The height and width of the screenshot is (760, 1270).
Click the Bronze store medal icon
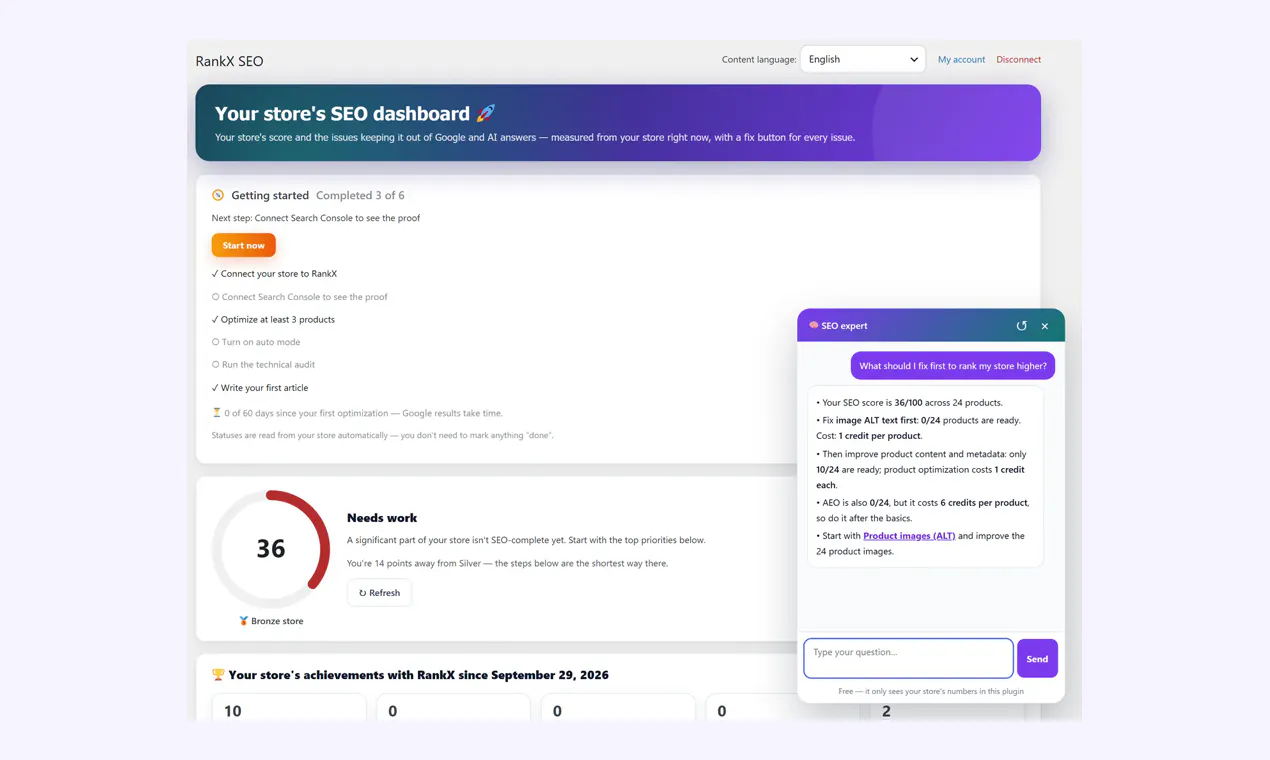click(x=243, y=621)
